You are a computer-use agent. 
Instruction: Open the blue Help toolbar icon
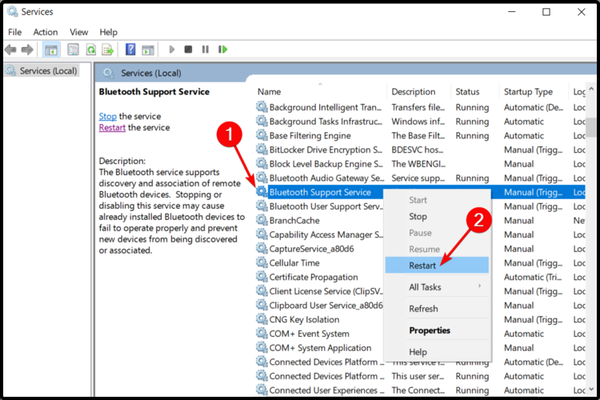click(x=130, y=49)
